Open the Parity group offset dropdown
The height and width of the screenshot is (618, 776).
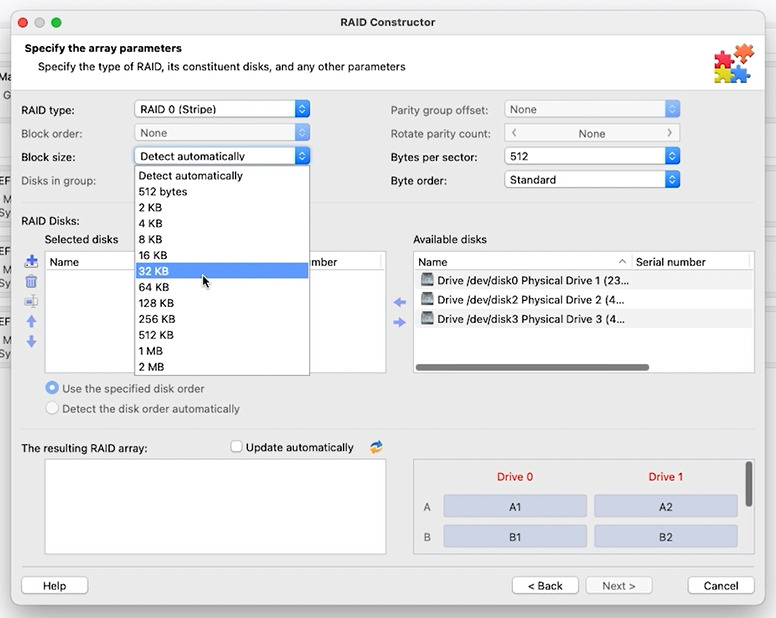592,109
